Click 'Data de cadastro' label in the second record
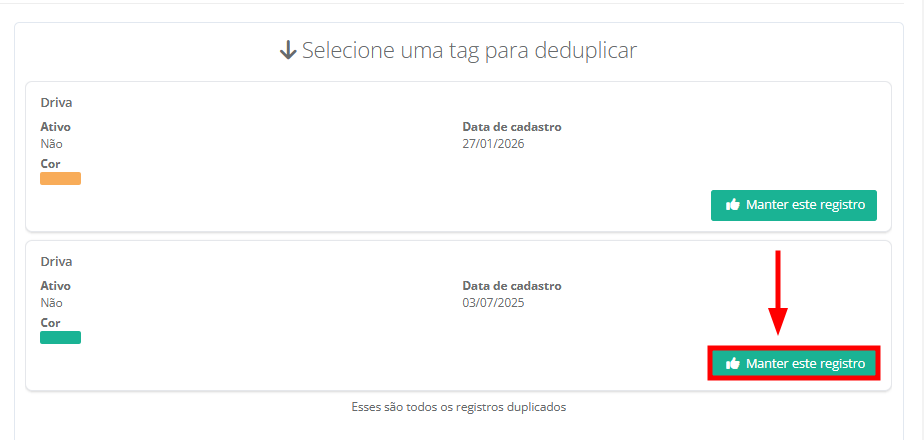The width and height of the screenshot is (924, 440). point(511,286)
